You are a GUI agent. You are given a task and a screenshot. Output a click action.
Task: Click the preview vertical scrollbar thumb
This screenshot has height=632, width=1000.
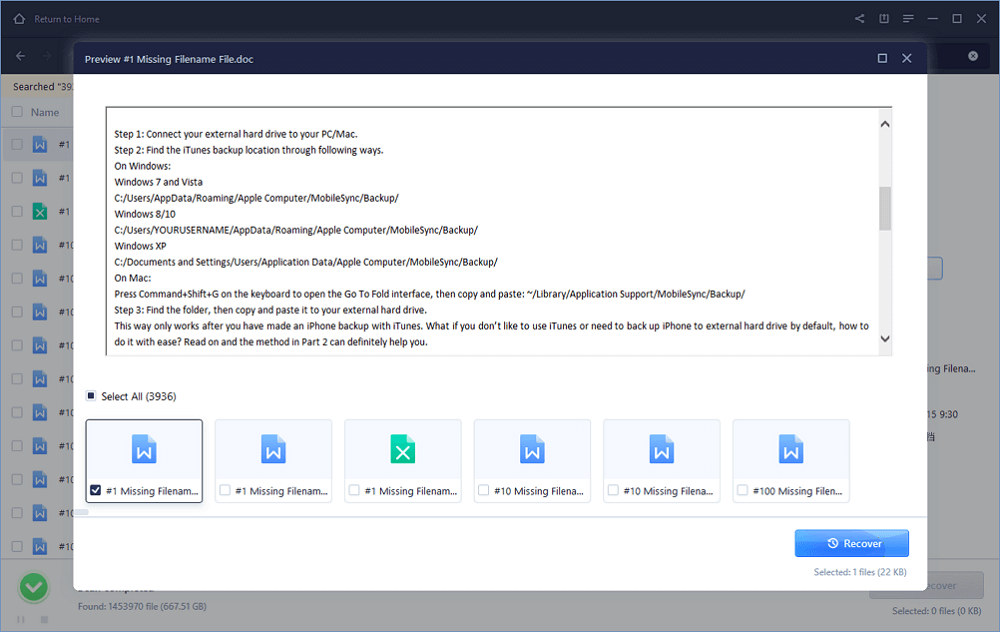coord(885,208)
